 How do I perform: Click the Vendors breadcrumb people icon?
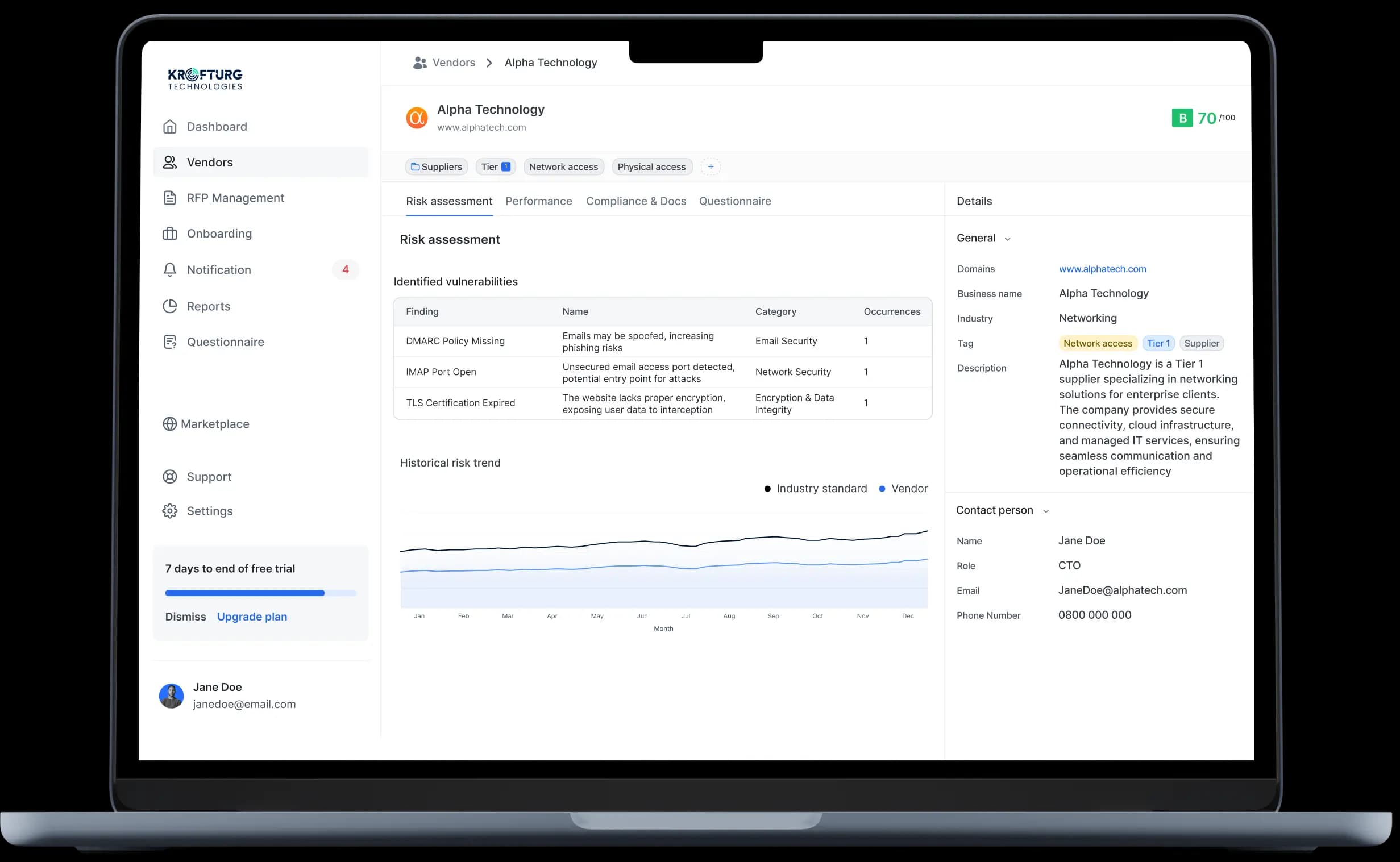[x=419, y=63]
